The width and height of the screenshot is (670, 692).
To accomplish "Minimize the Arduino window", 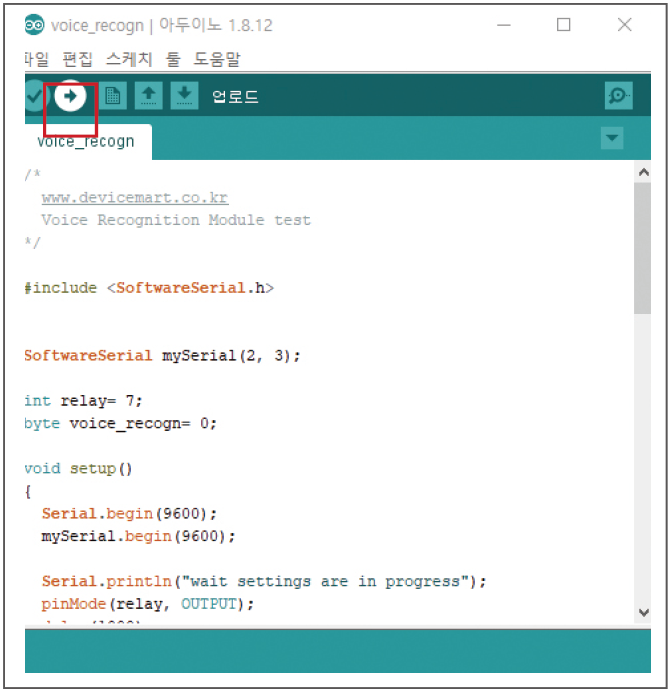I will [x=504, y=25].
